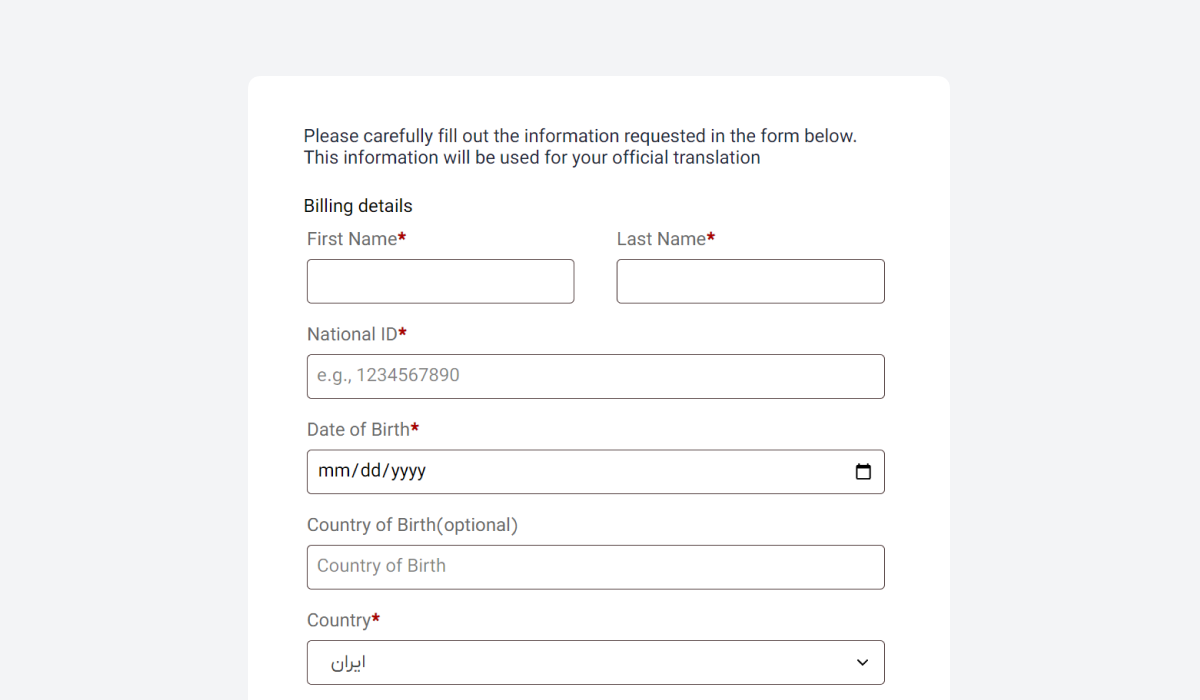Open the date picker calendar icon
Image resolution: width=1200 pixels, height=700 pixels.
click(863, 472)
